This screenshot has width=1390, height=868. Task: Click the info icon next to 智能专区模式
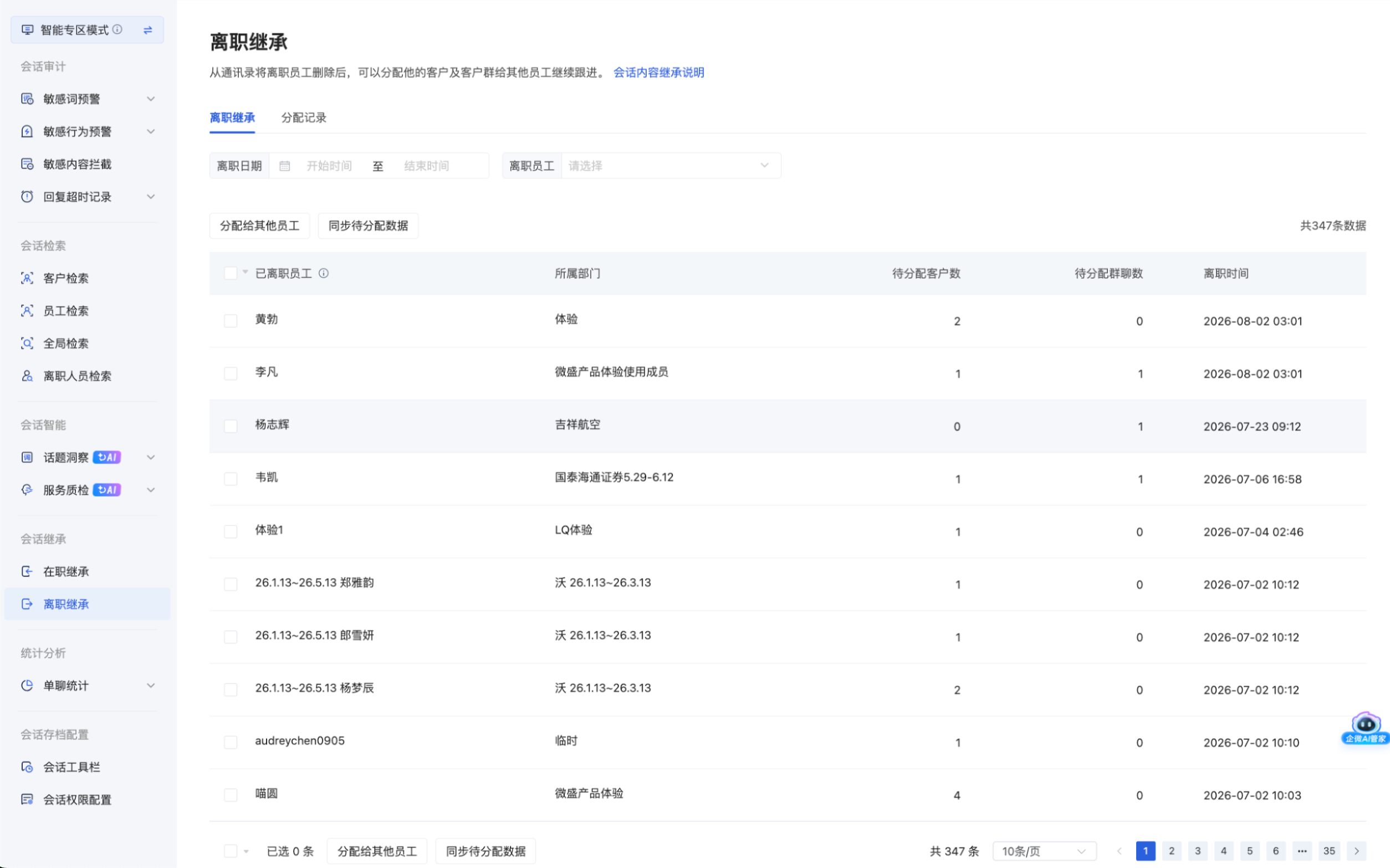117,29
